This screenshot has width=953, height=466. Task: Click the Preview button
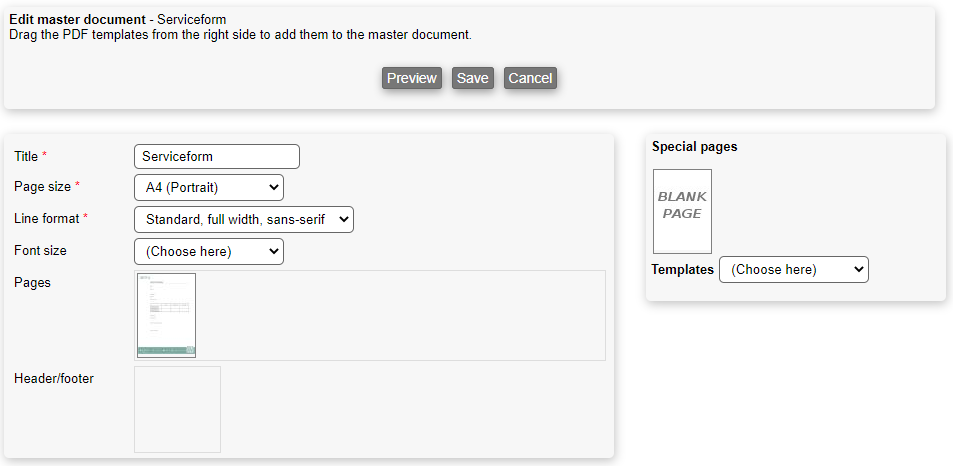[412, 78]
